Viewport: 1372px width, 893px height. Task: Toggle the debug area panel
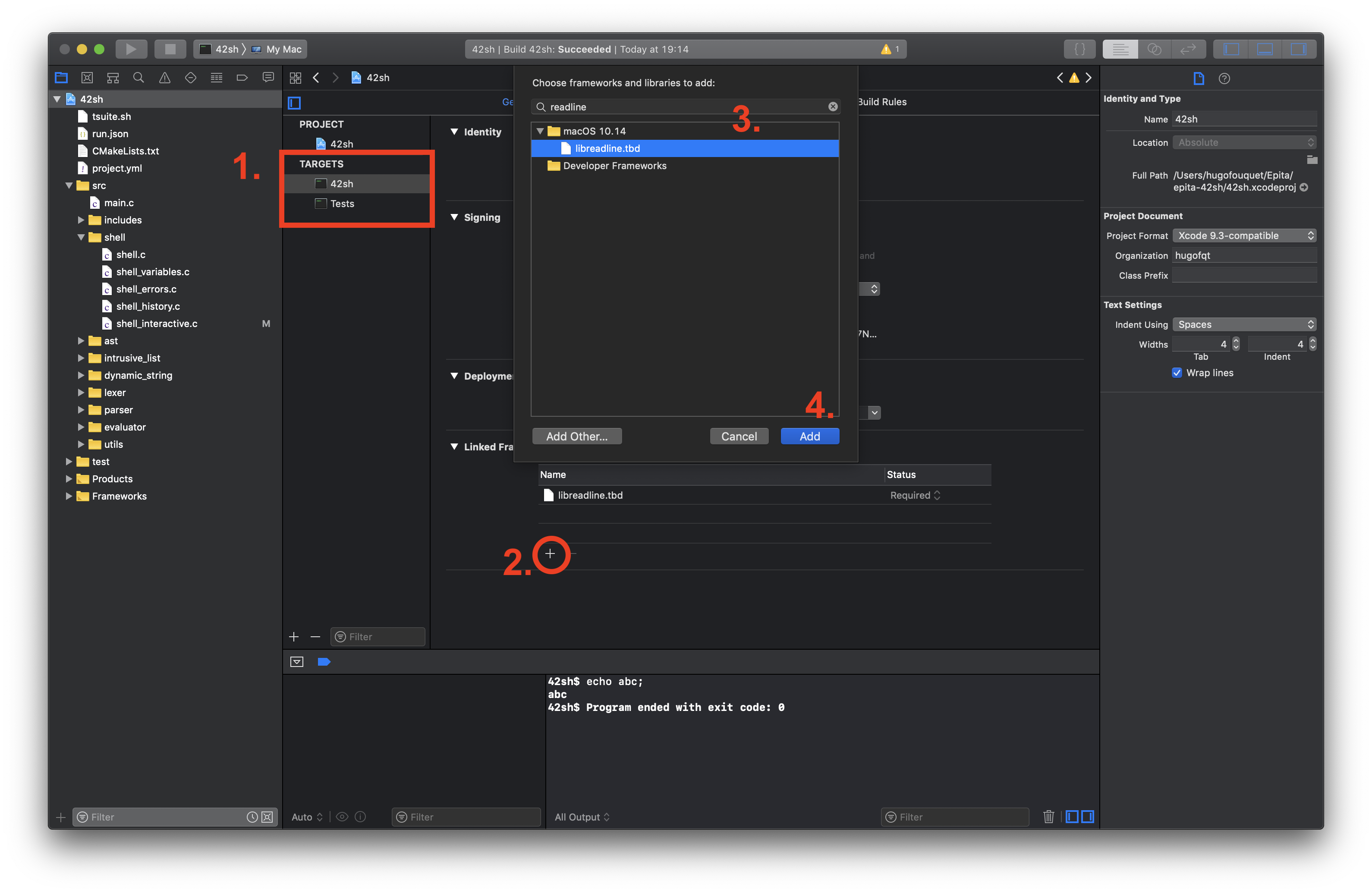click(x=1265, y=49)
